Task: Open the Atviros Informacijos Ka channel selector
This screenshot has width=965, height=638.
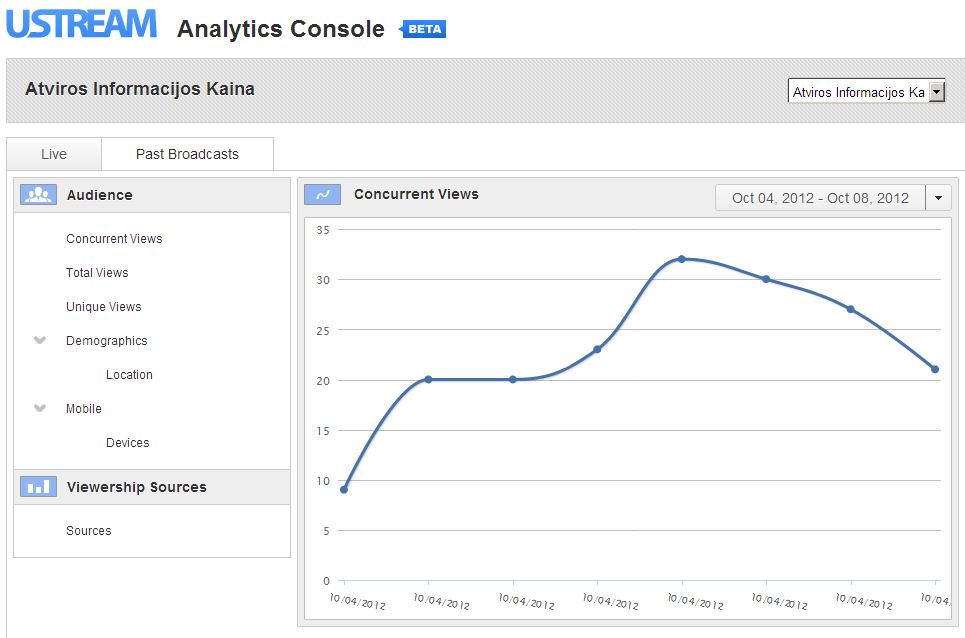Action: click(x=866, y=92)
